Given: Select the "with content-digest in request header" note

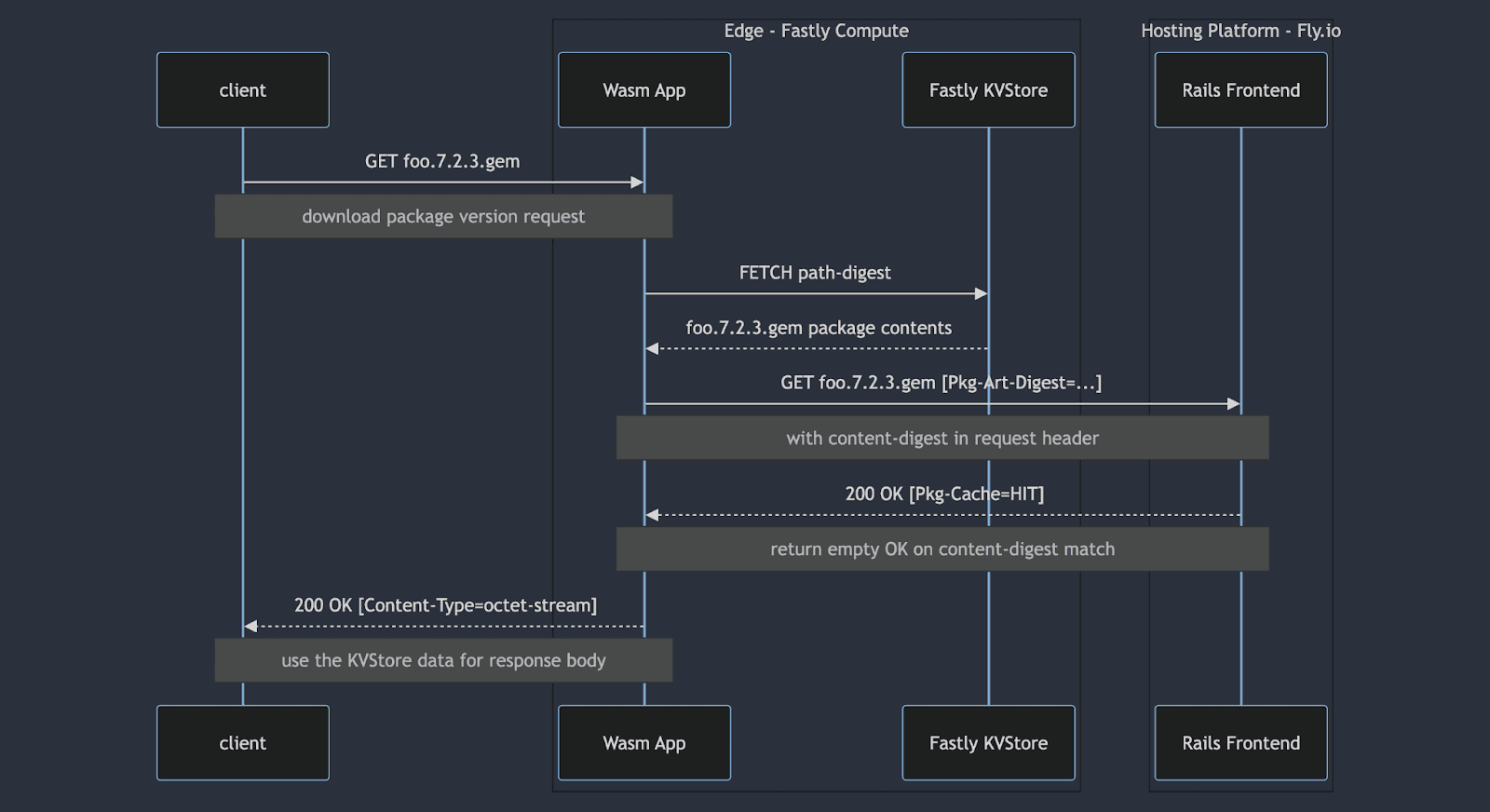Looking at the screenshot, I should [942, 439].
